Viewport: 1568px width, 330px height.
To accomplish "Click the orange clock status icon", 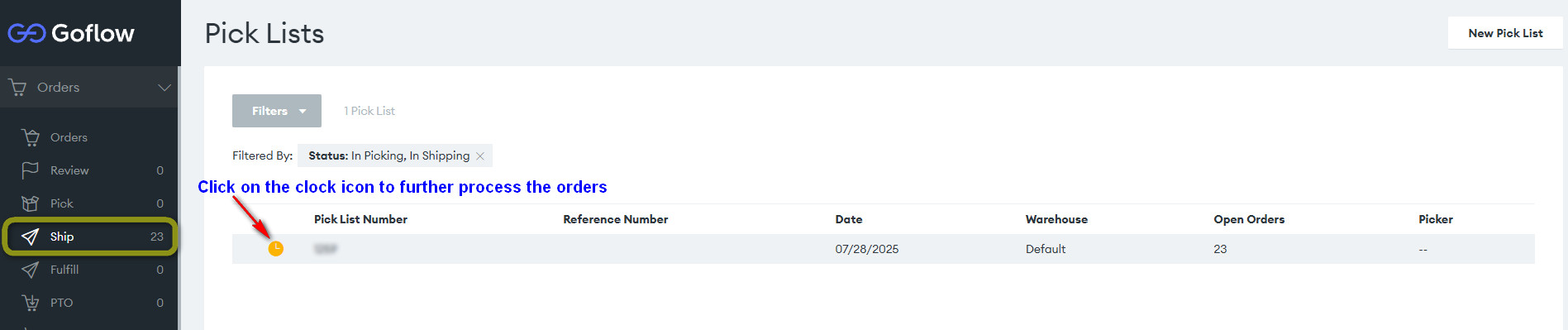I will [276, 248].
